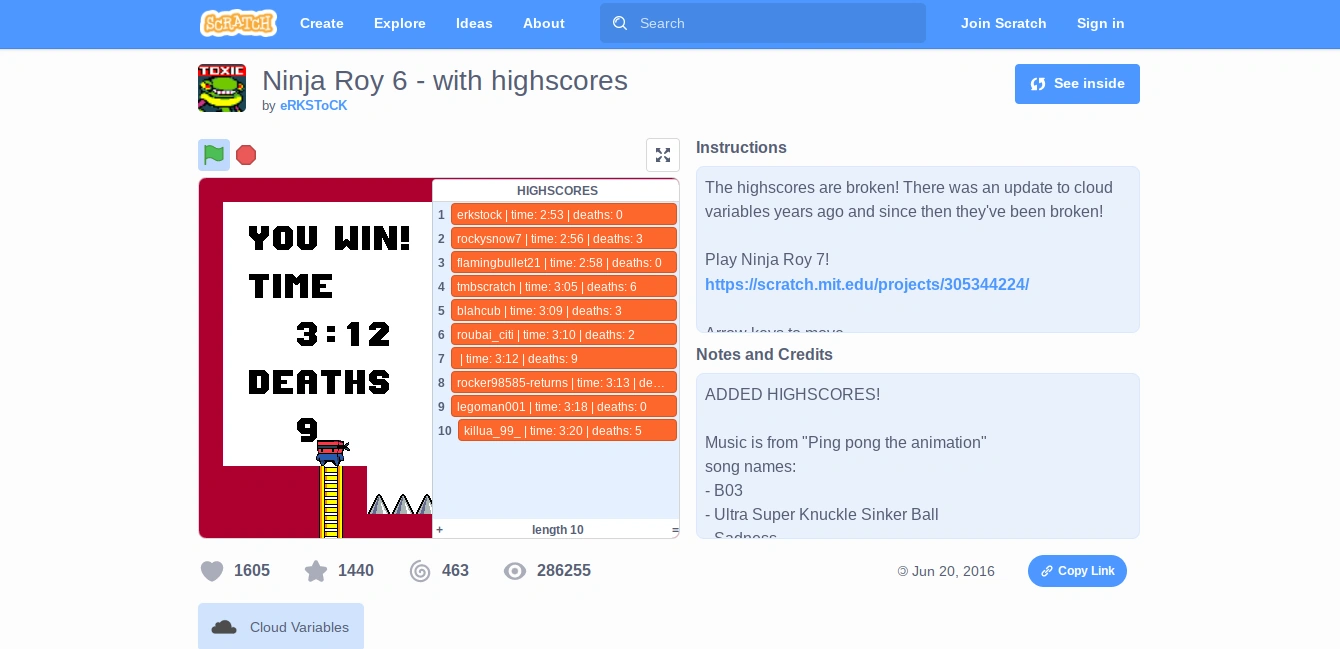Open author eRKSToCK's profile link
Image resolution: width=1340 pixels, height=649 pixels.
pyautogui.click(x=314, y=105)
